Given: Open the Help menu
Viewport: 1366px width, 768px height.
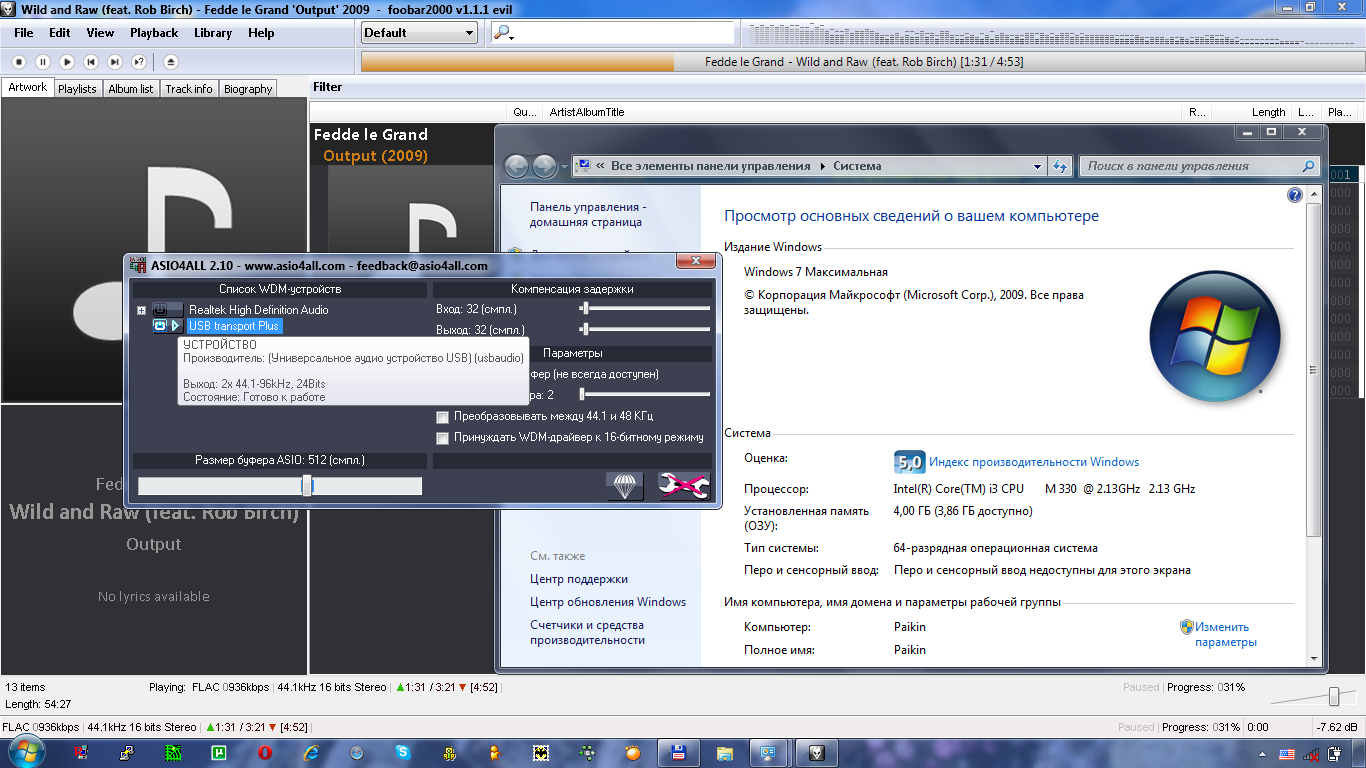Looking at the screenshot, I should click(261, 33).
